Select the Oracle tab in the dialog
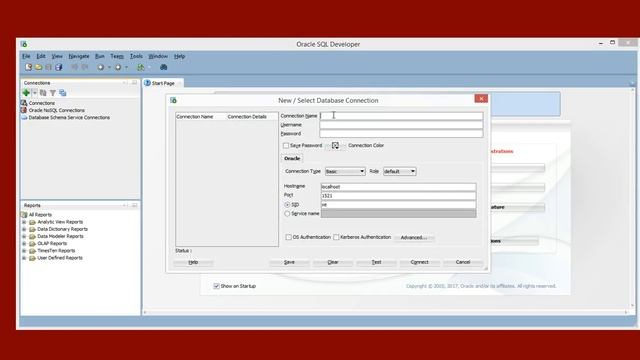This screenshot has width=640, height=360. point(292,158)
